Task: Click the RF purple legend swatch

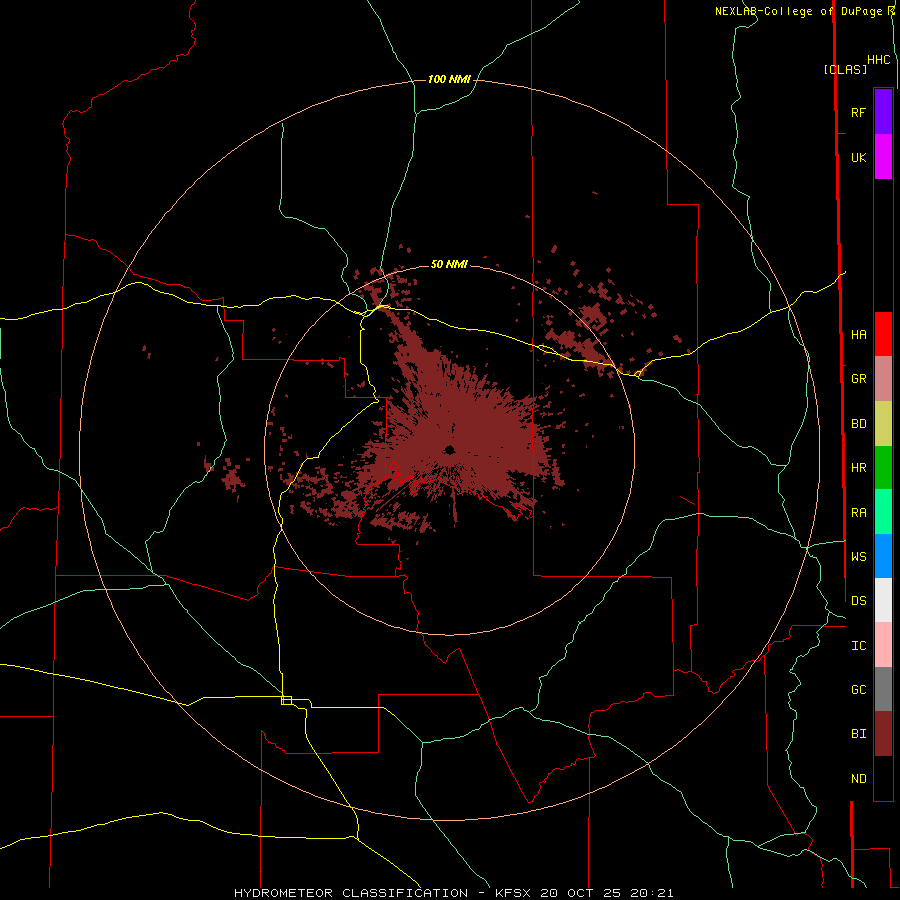Action: click(x=883, y=111)
